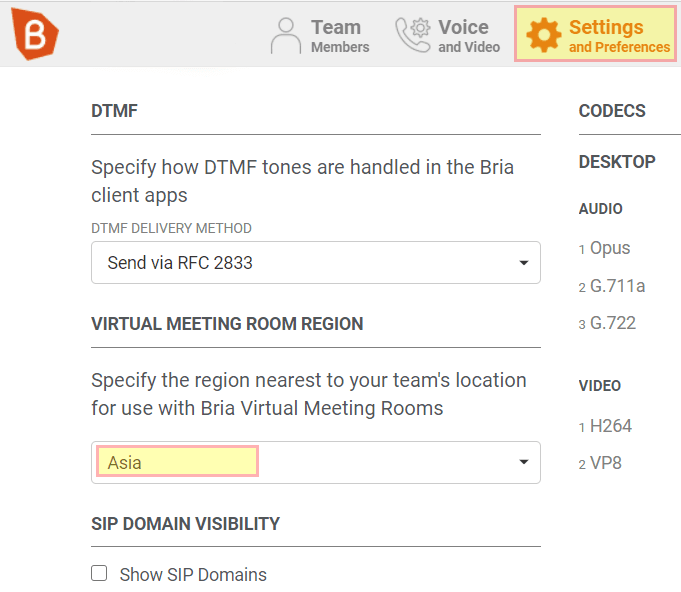
Task: Click the Desktop codecs heading
Action: point(617,162)
